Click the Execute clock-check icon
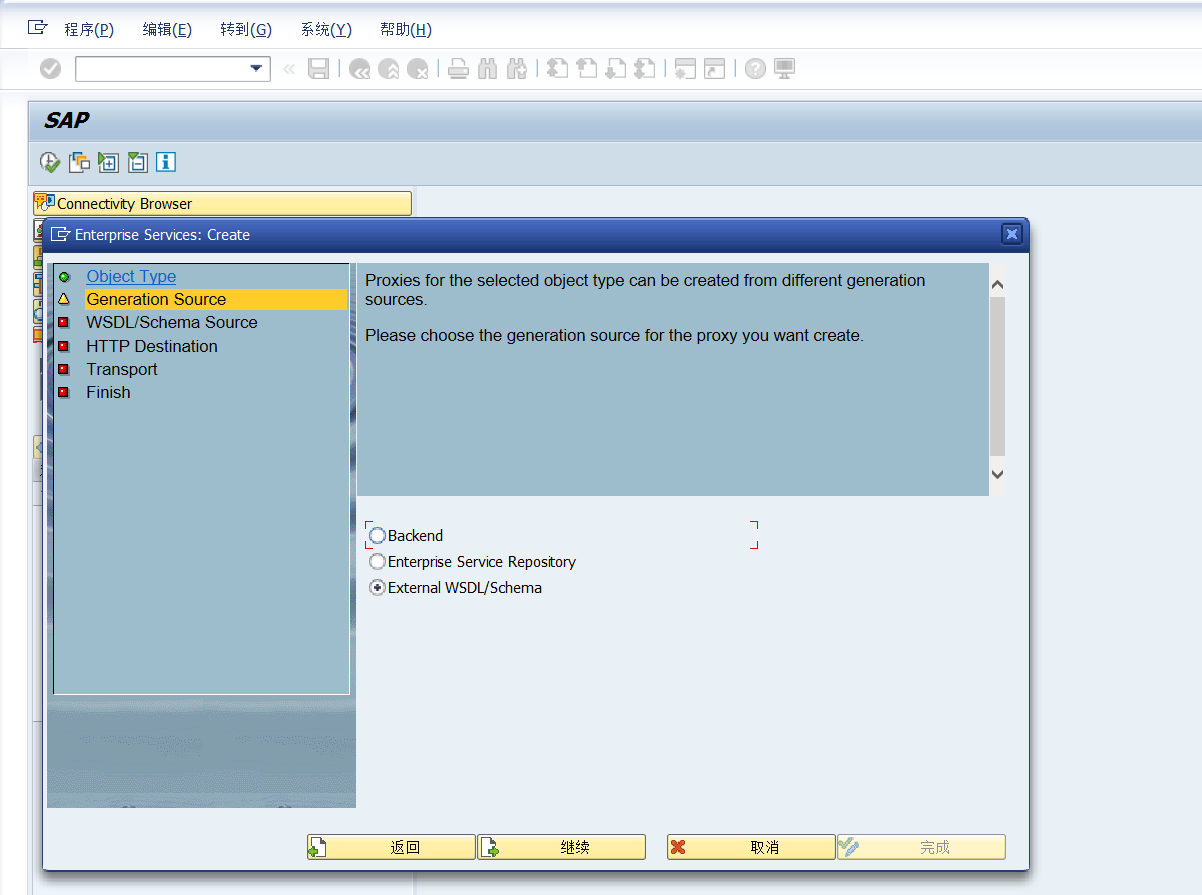1202x895 pixels. point(50,162)
